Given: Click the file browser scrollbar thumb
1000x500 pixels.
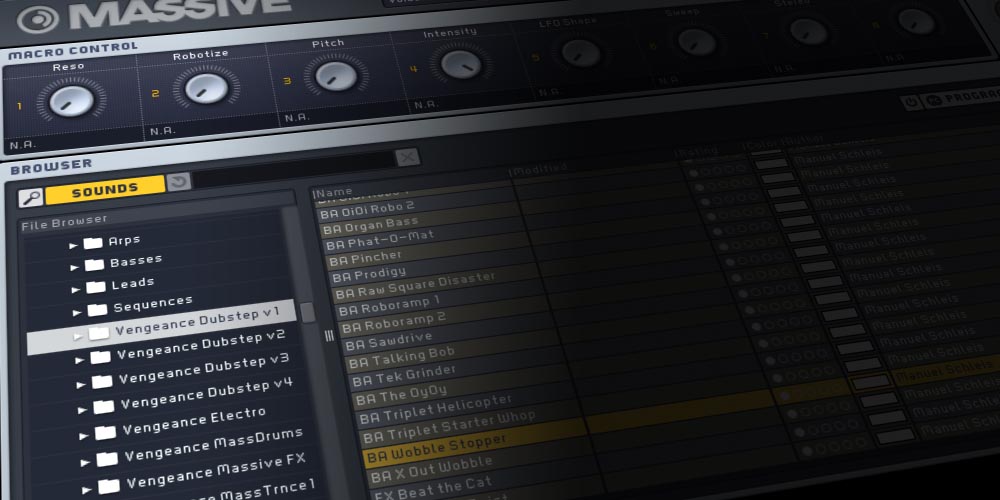Looking at the screenshot, I should tap(307, 312).
